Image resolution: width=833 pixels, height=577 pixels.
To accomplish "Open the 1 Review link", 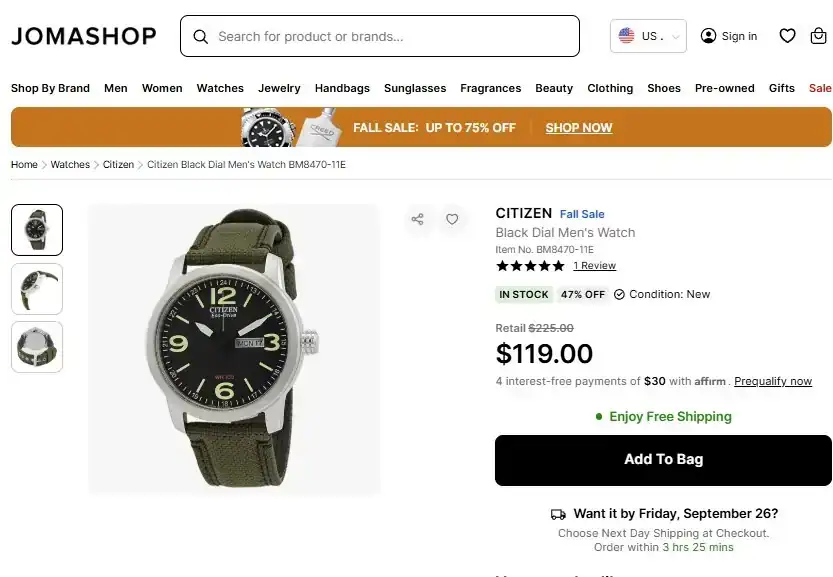I will 594,266.
